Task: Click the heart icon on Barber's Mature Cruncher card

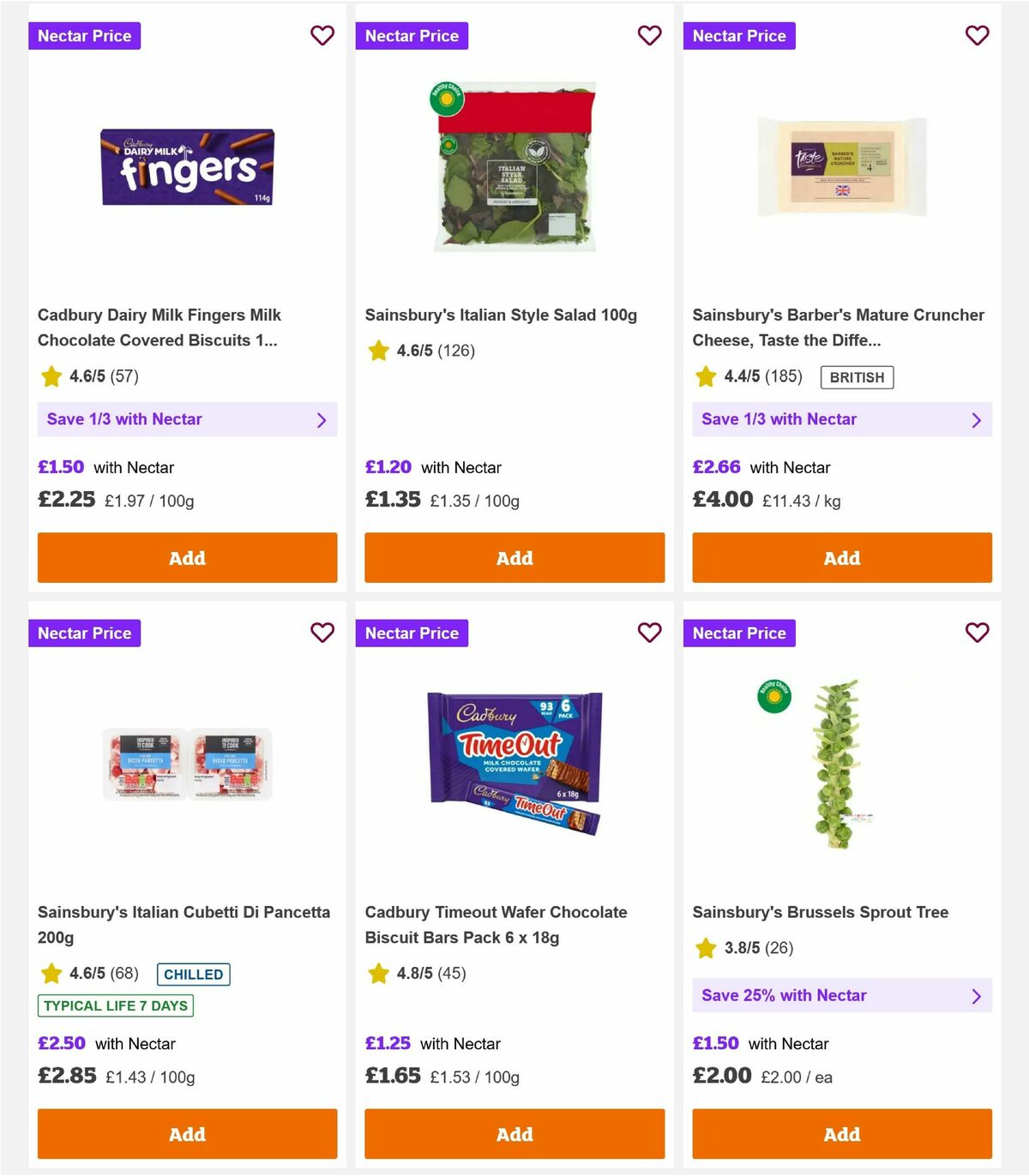Action: (x=977, y=36)
